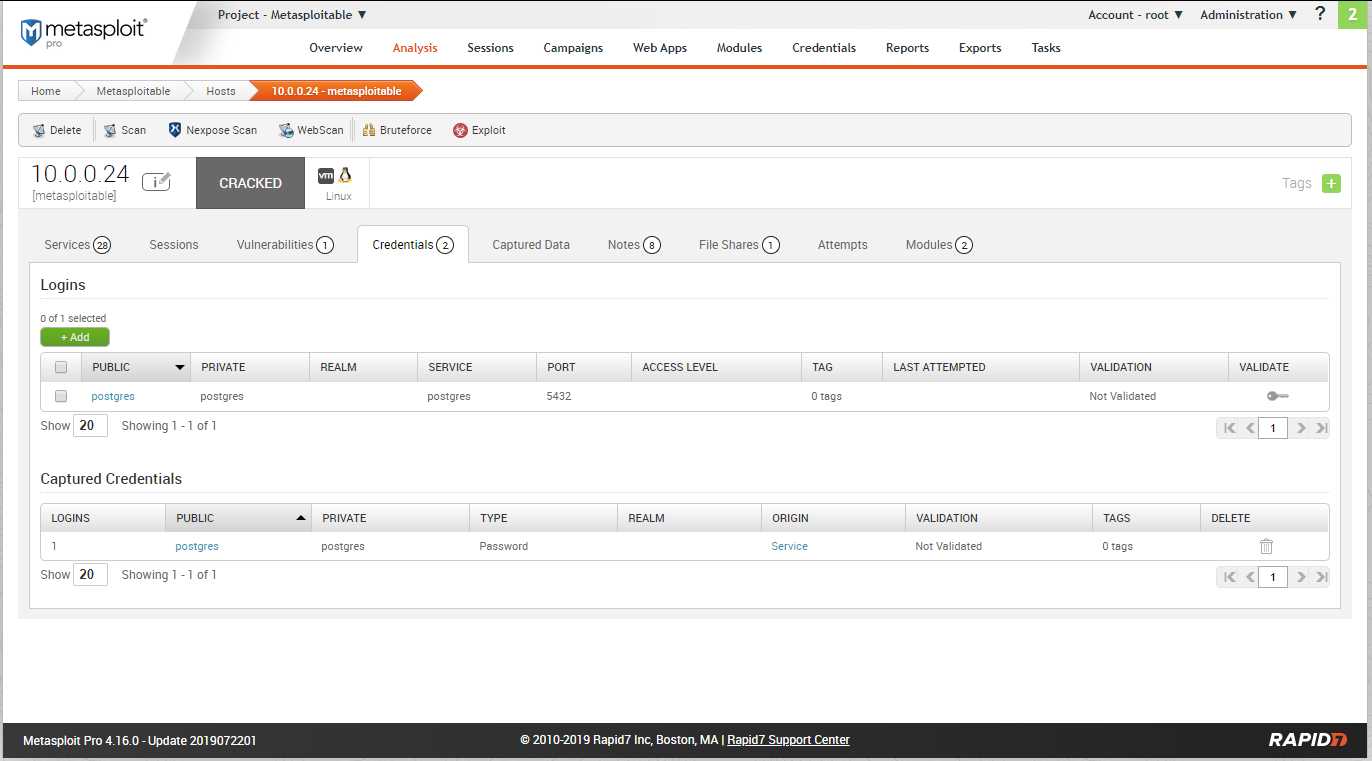Click the Metasploit Pro logo

[x=83, y=31]
